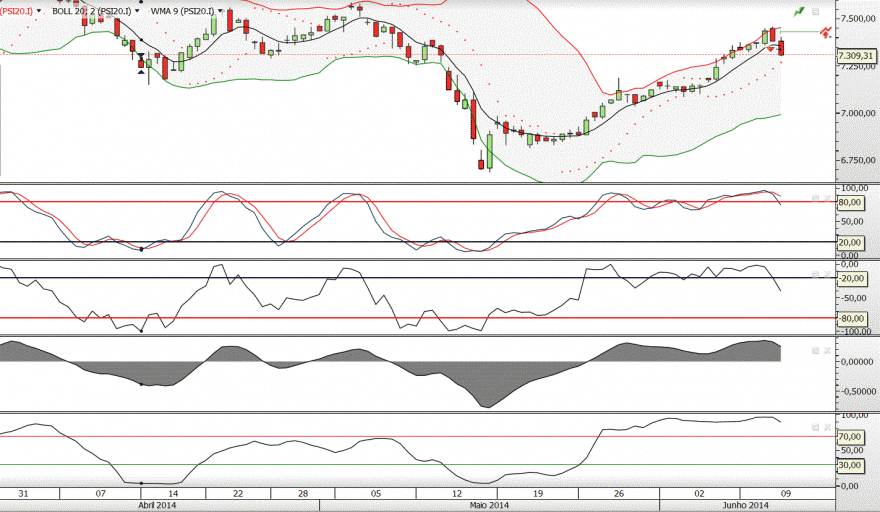This screenshot has height=512, width=880.
Task: Click date 09 on the time axis
Action: 786,493
